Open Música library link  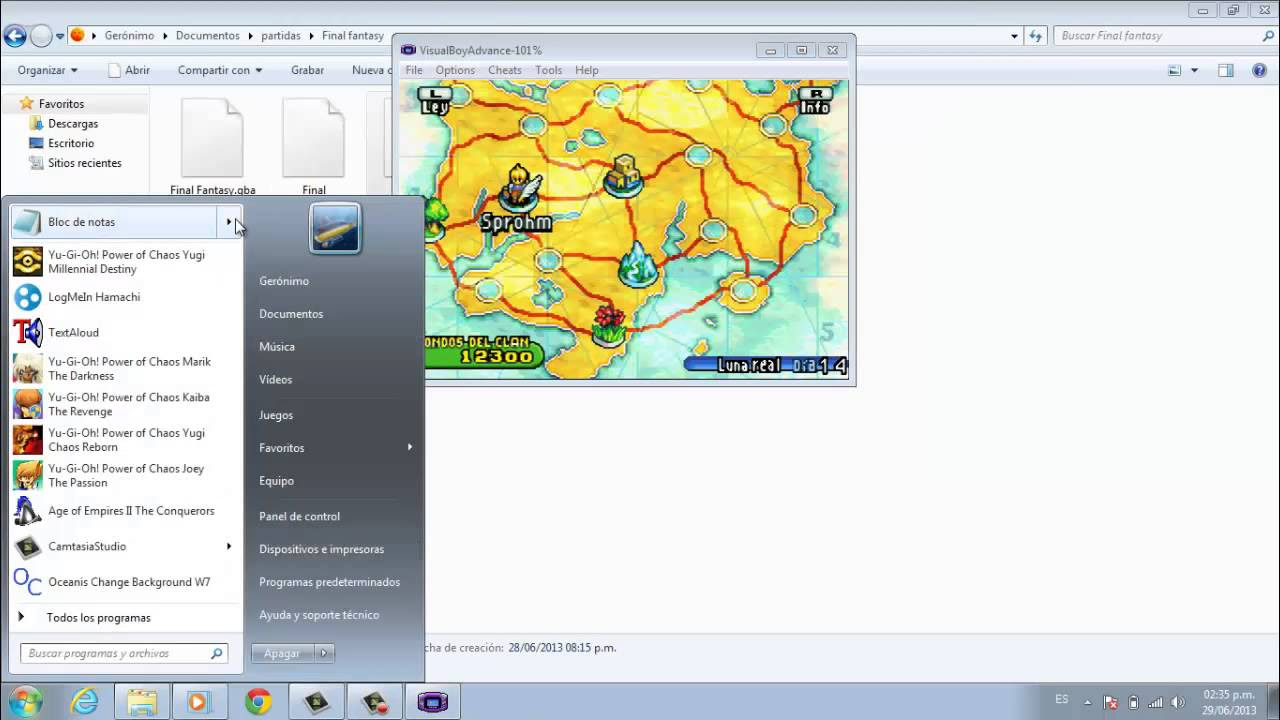click(277, 347)
